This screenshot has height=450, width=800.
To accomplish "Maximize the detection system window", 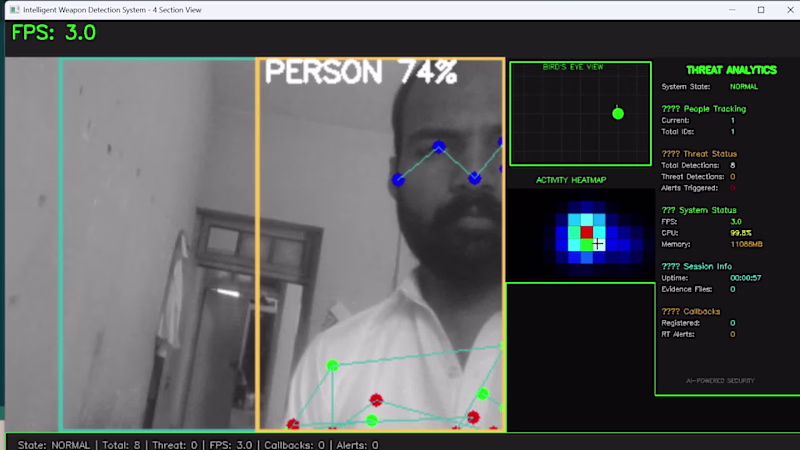I will pos(761,10).
